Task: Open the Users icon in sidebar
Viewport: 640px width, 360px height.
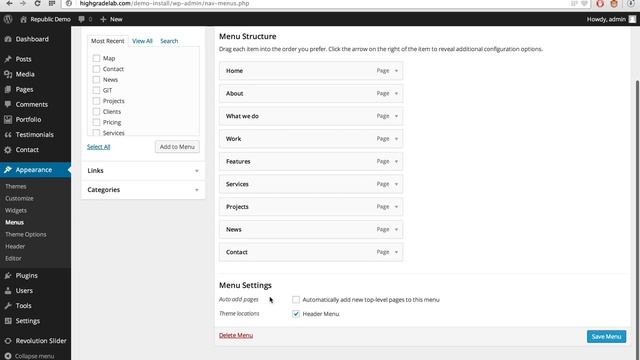Action: click(8, 291)
